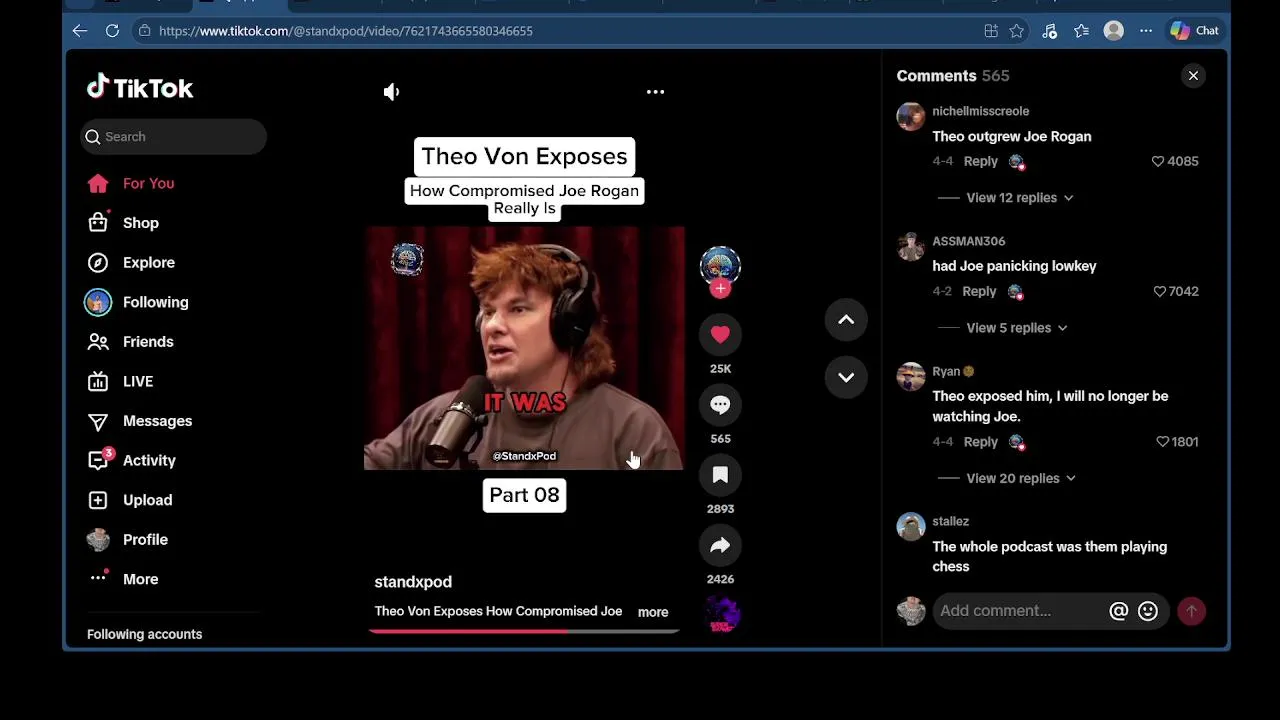Share the video with the arrow icon
The image size is (1280, 720).
720,545
